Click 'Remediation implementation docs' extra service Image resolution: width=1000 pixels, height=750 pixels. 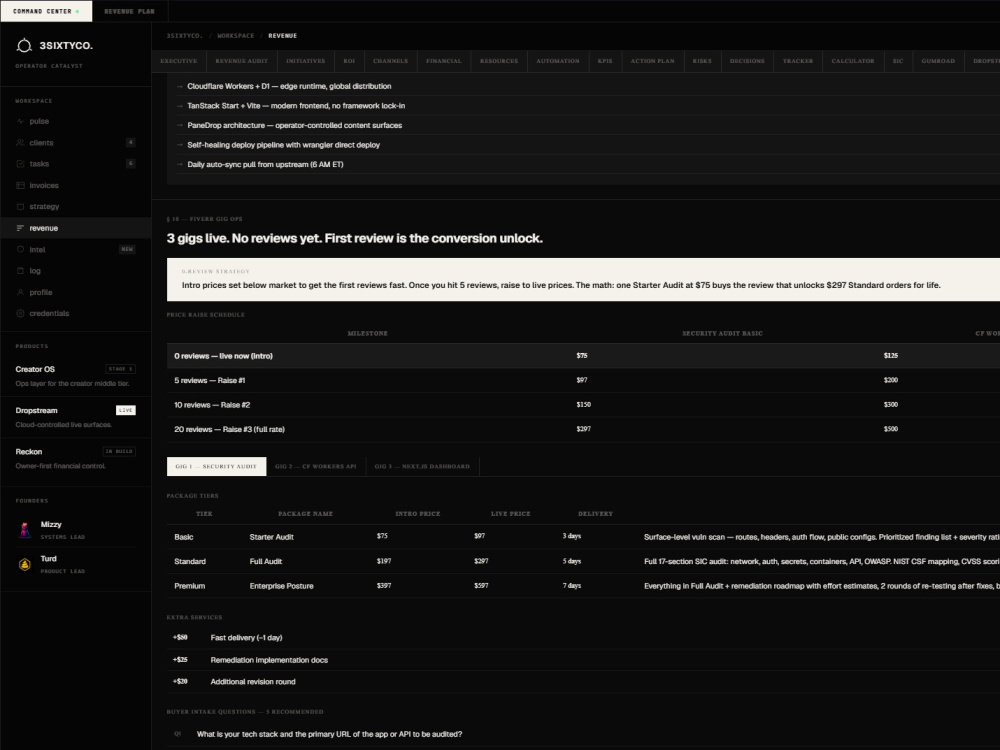[x=269, y=660]
